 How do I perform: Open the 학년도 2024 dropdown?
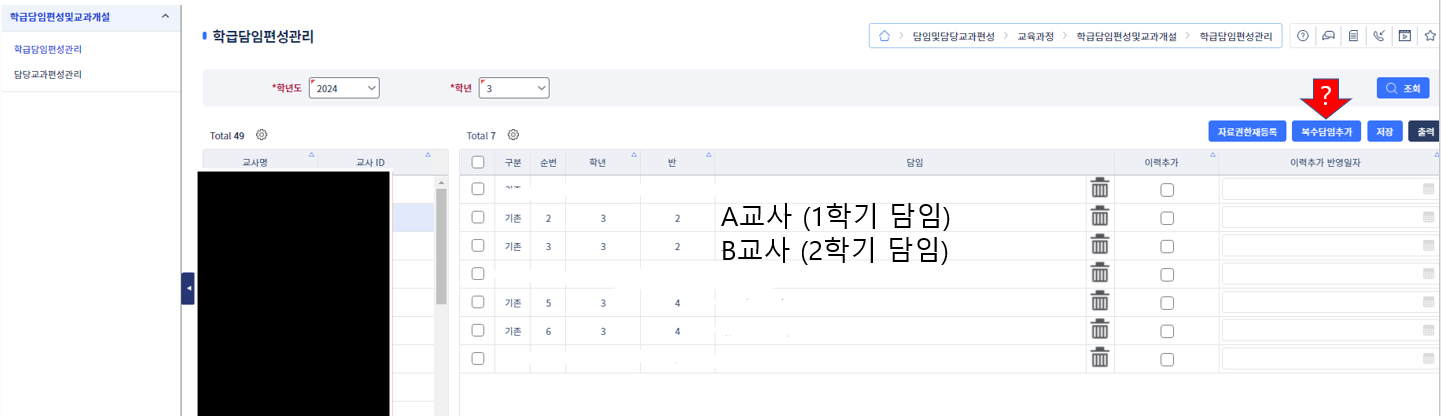coord(345,89)
